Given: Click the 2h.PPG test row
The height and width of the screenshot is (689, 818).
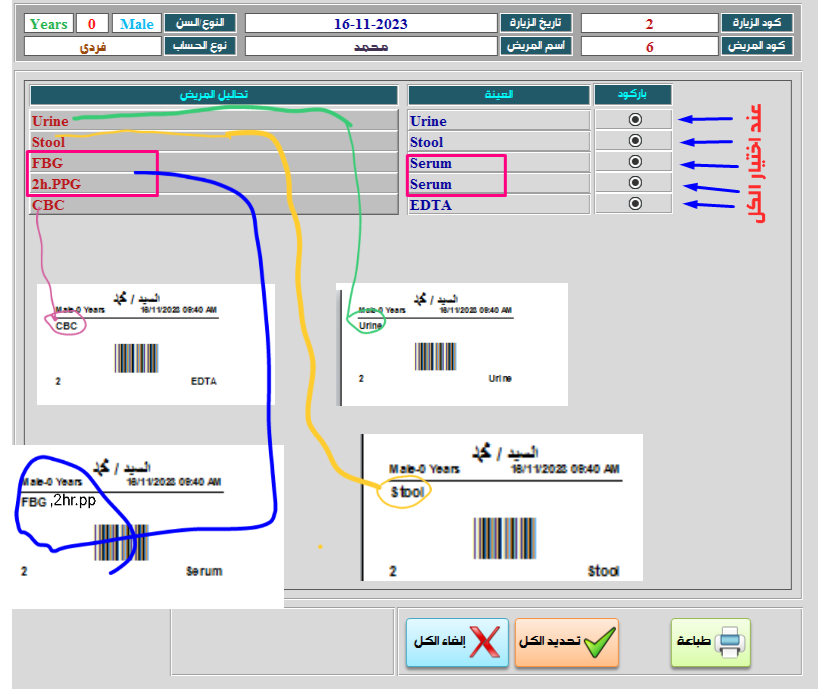Looking at the screenshot, I should point(214,183).
